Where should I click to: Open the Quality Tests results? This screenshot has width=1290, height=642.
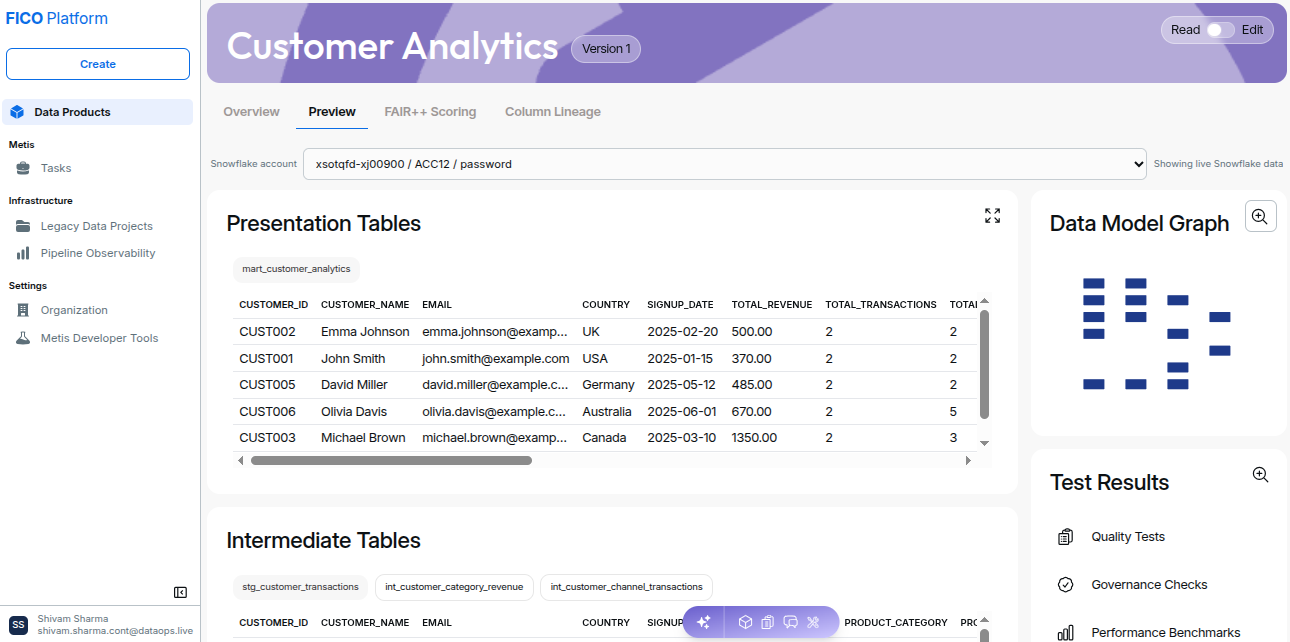tap(1128, 537)
